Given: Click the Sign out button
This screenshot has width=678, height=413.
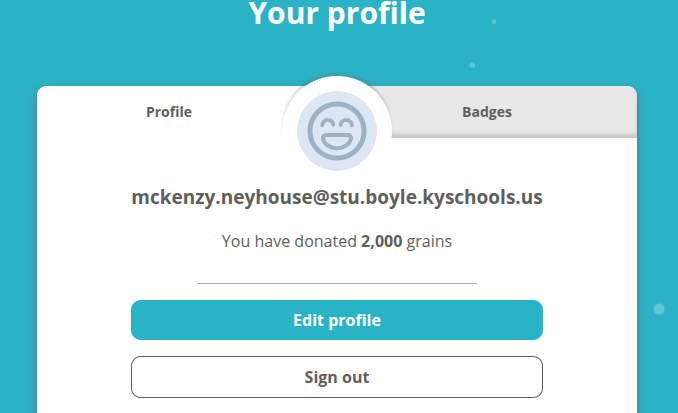Looking at the screenshot, I should (x=337, y=377).
